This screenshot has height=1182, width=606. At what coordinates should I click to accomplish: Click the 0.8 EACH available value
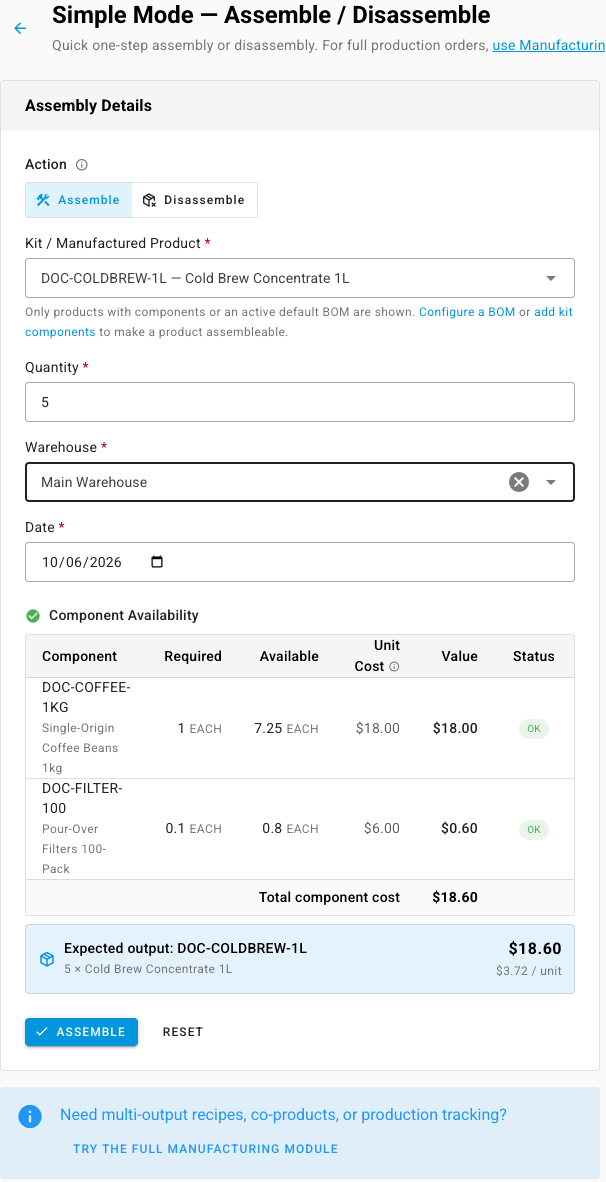[290, 828]
